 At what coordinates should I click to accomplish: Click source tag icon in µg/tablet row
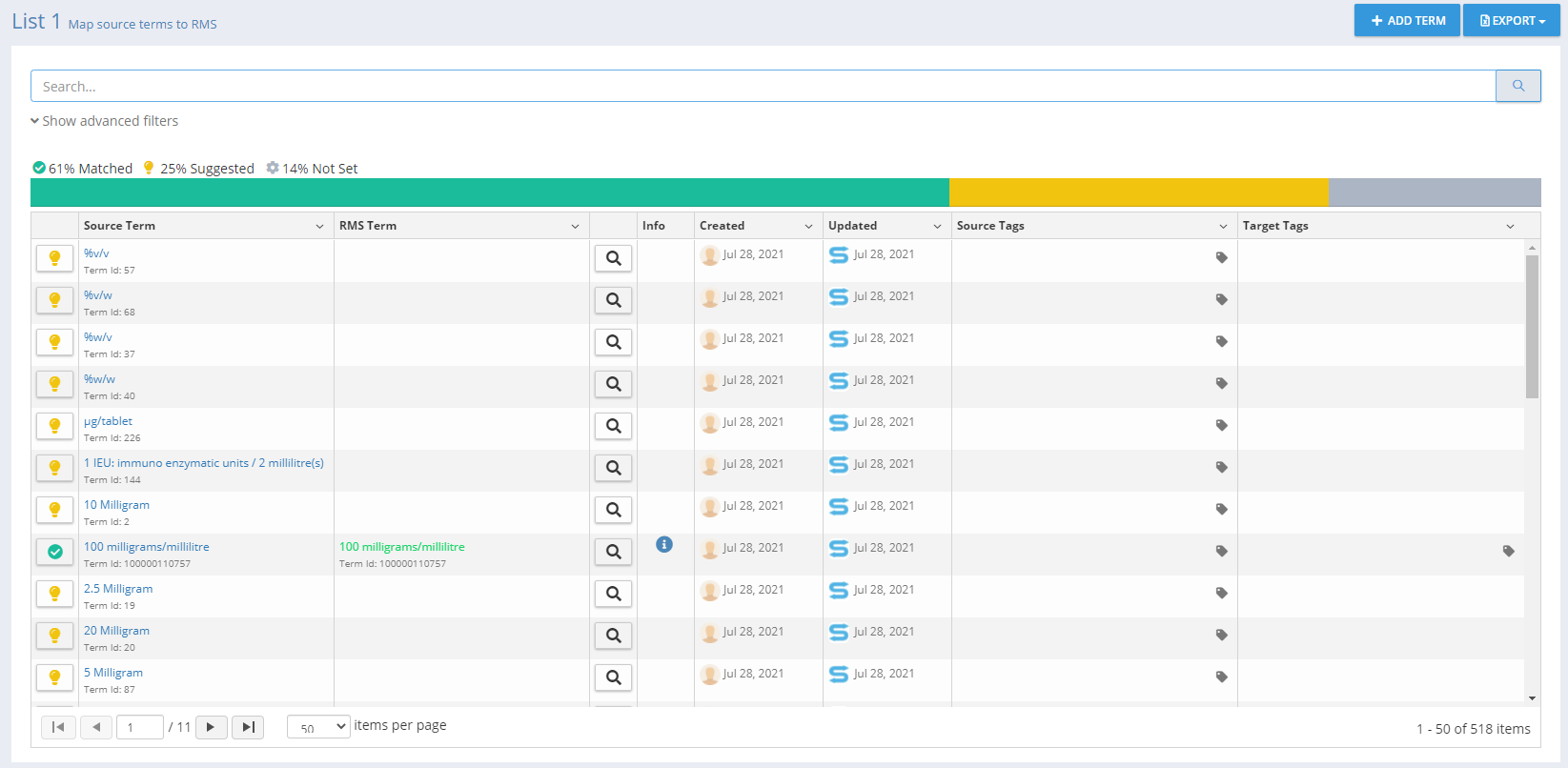click(1221, 425)
